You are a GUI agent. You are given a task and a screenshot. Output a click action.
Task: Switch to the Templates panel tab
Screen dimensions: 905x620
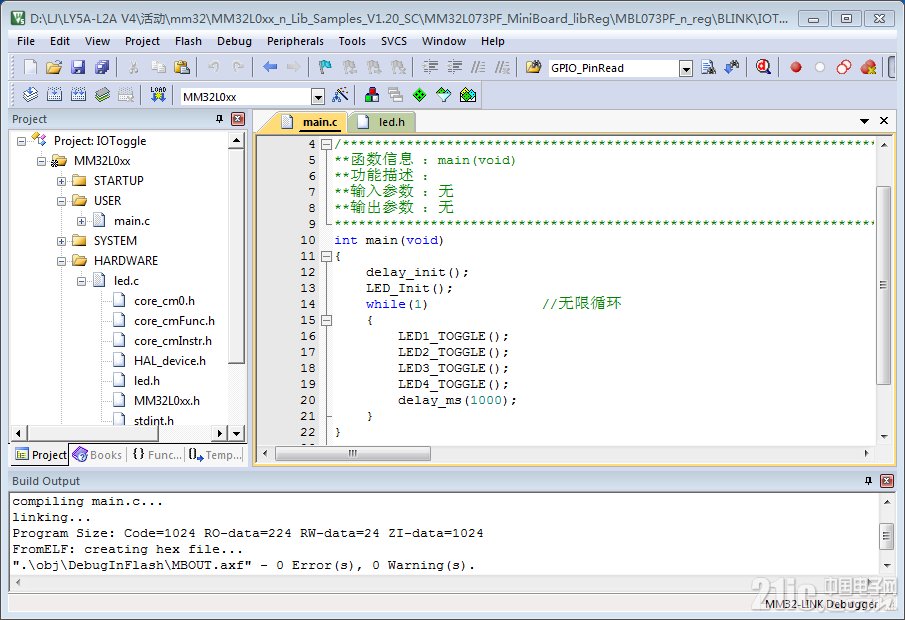pyautogui.click(x=215, y=455)
